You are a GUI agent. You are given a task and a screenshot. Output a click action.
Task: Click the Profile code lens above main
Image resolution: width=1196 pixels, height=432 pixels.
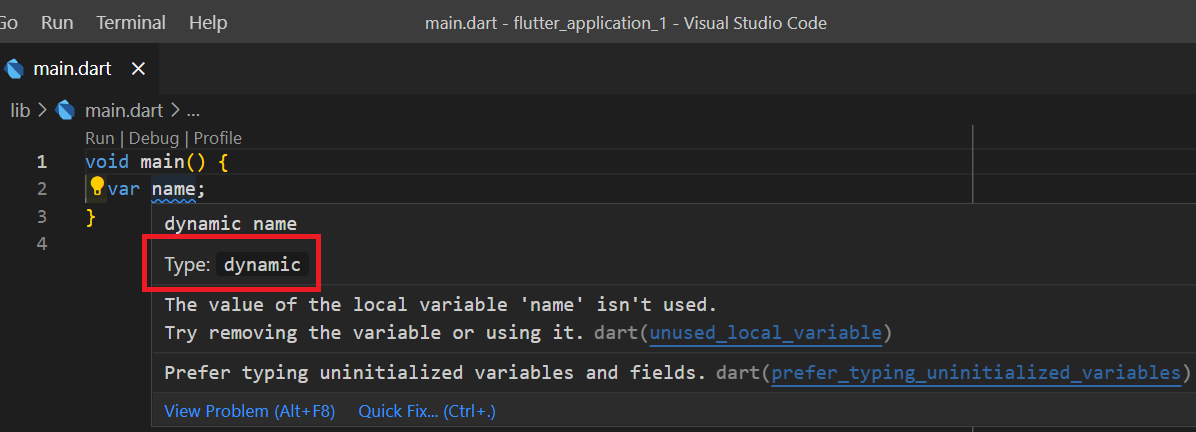click(x=217, y=138)
